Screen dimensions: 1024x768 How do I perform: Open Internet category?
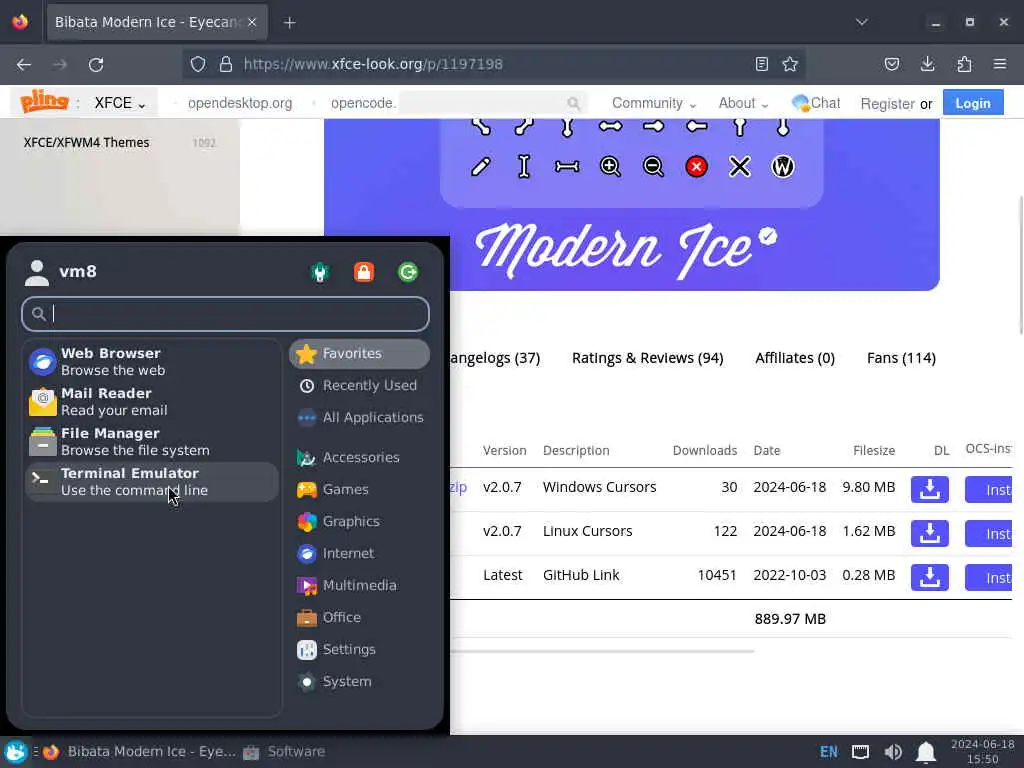(359, 553)
